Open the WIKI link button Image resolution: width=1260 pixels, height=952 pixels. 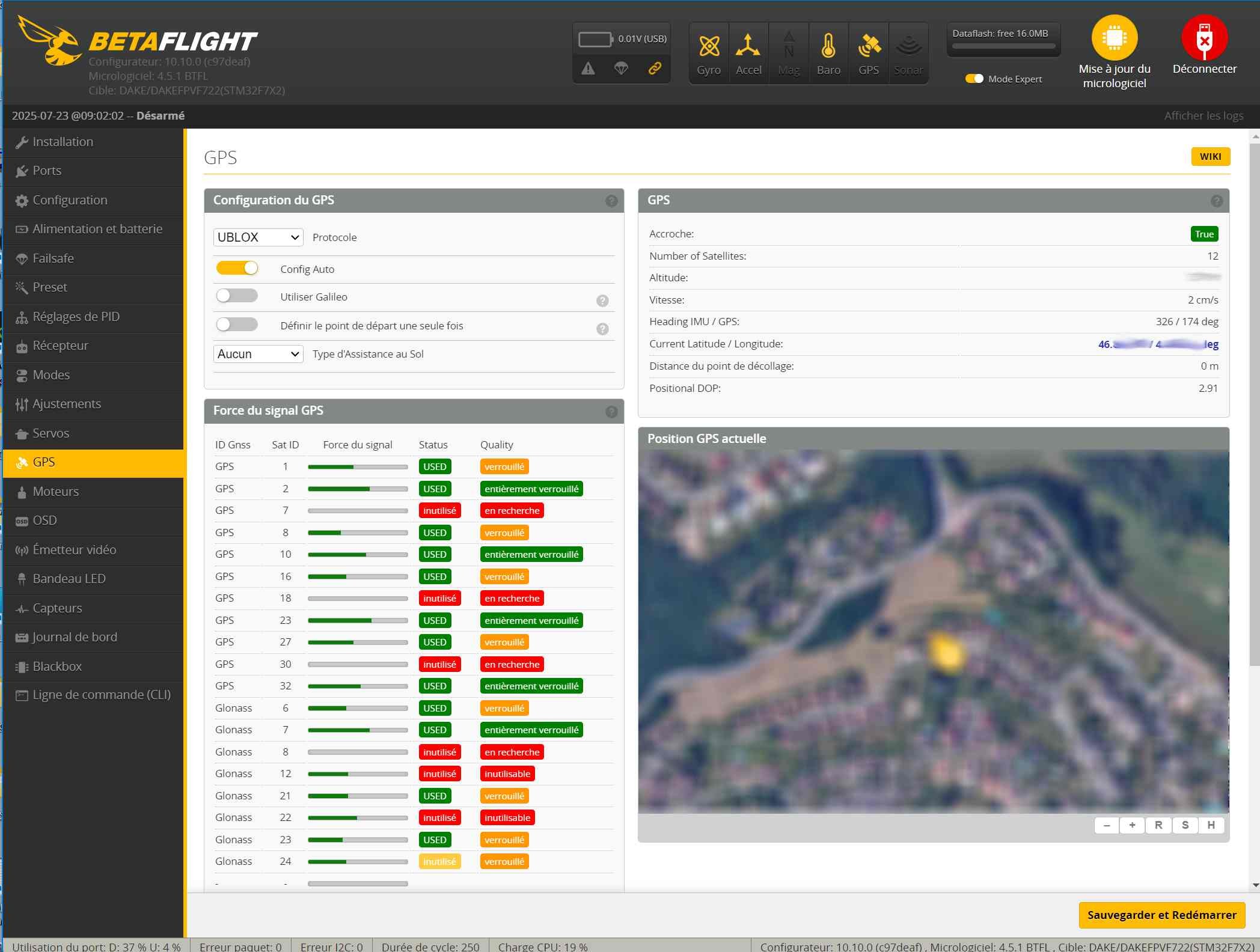1210,156
